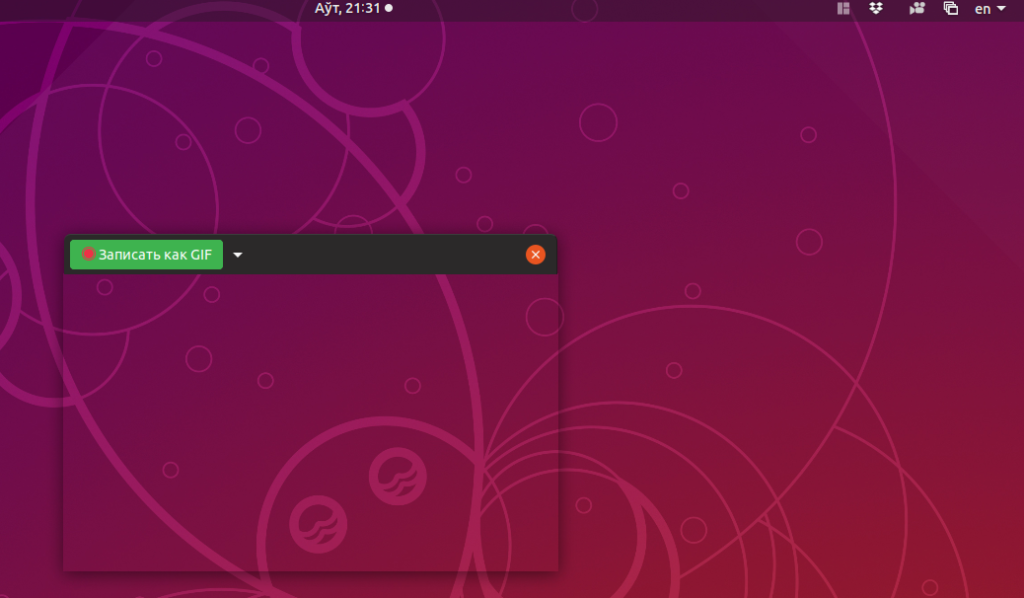Click the tiling layout tray icon

point(844,8)
